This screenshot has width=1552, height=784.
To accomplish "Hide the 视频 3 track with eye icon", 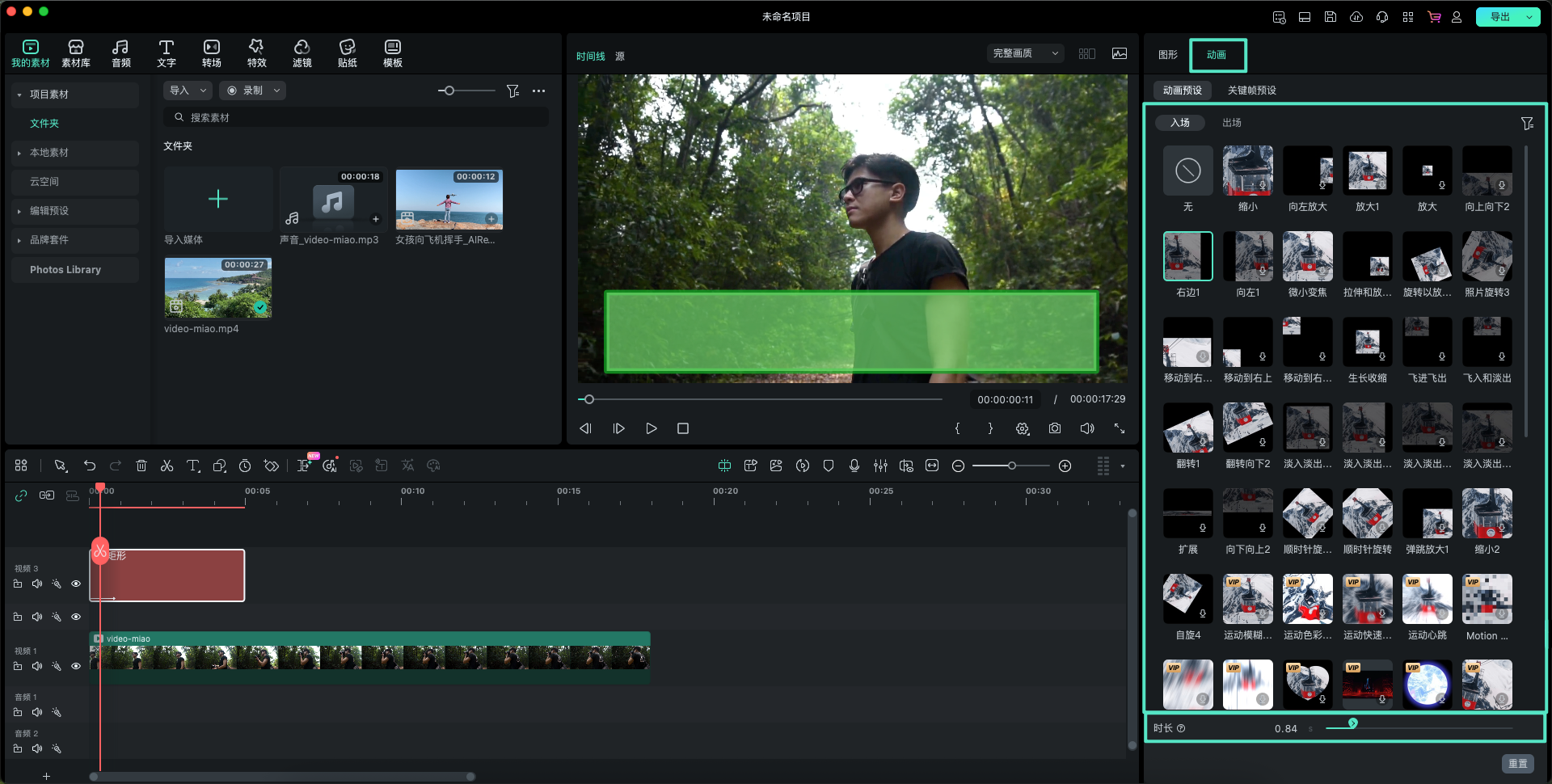I will [x=76, y=584].
